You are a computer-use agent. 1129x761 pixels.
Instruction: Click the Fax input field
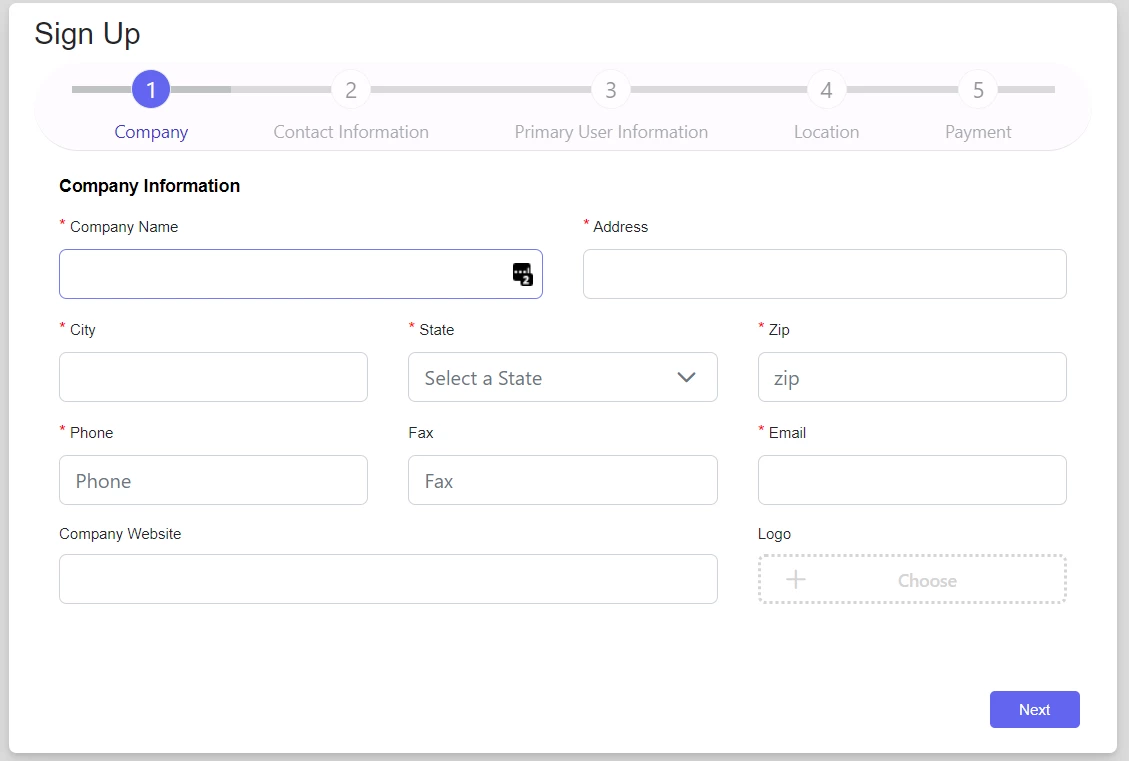point(562,480)
